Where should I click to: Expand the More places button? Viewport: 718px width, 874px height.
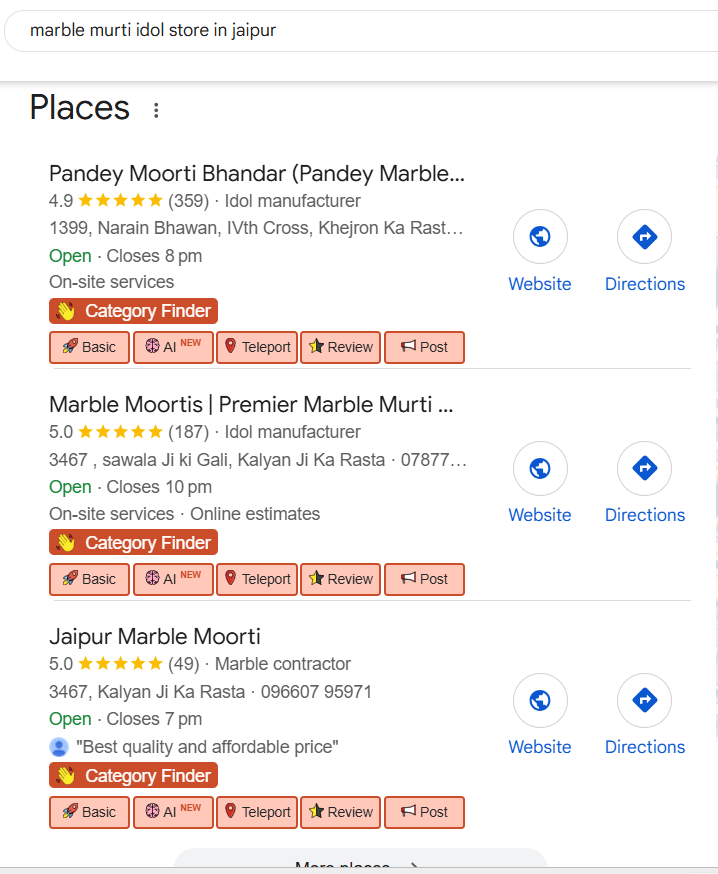[x=360, y=864]
